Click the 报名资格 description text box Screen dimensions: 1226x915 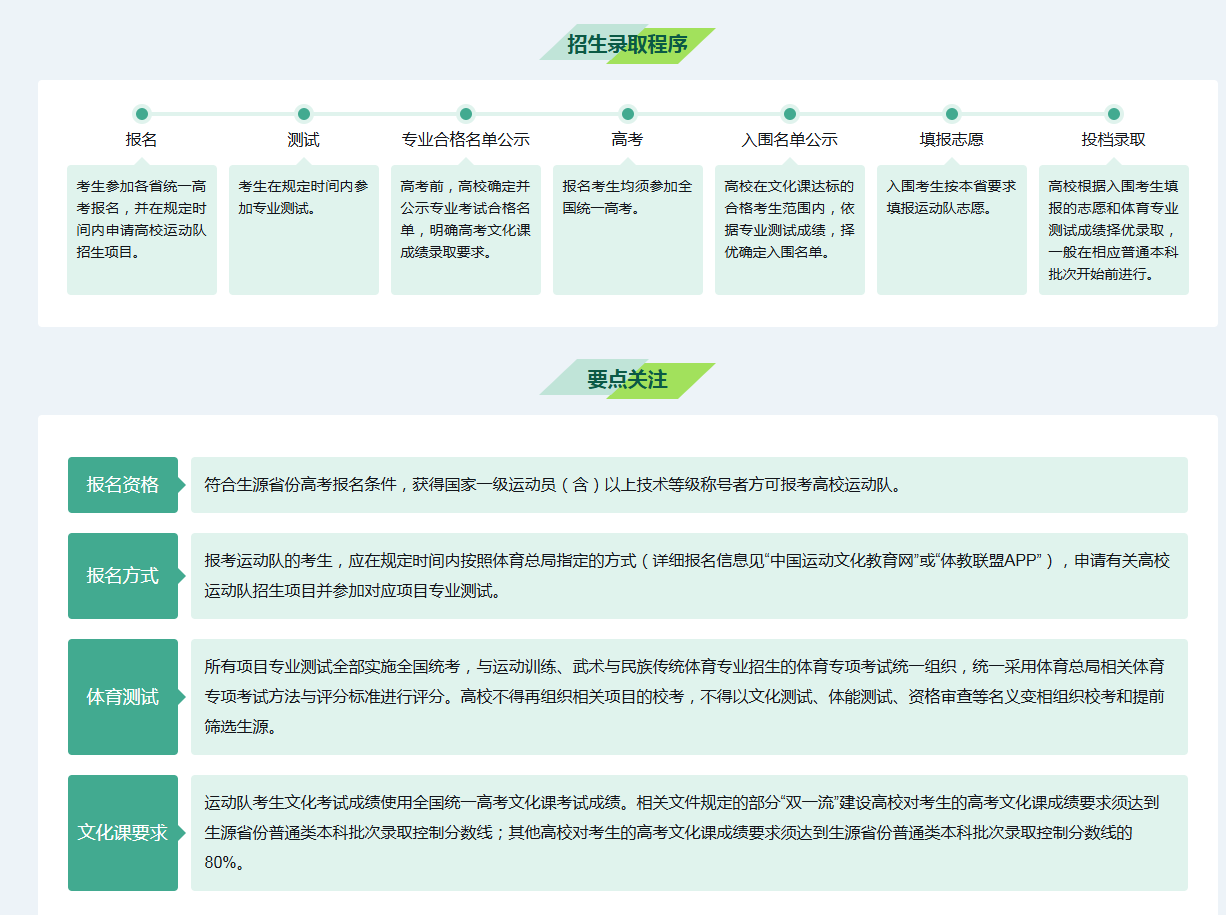689,485
